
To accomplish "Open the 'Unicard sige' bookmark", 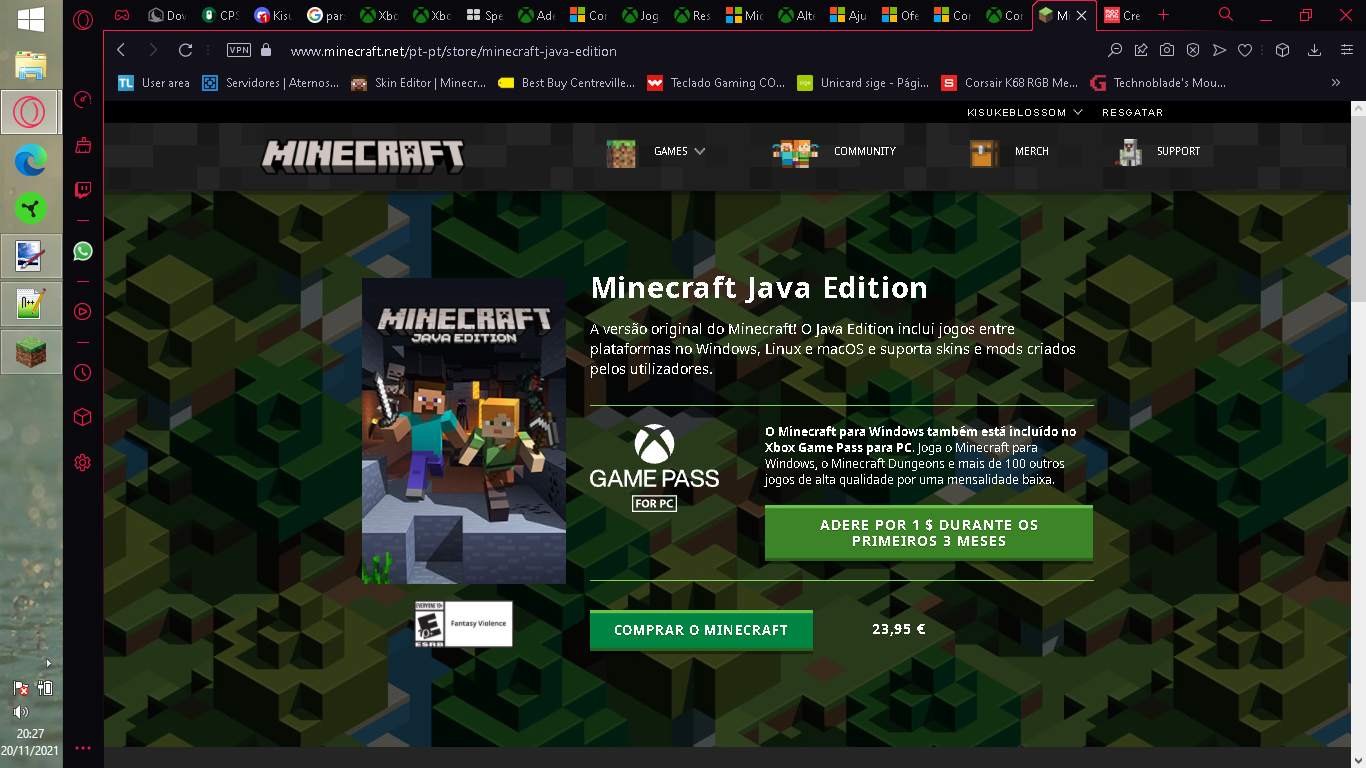I will [864, 83].
